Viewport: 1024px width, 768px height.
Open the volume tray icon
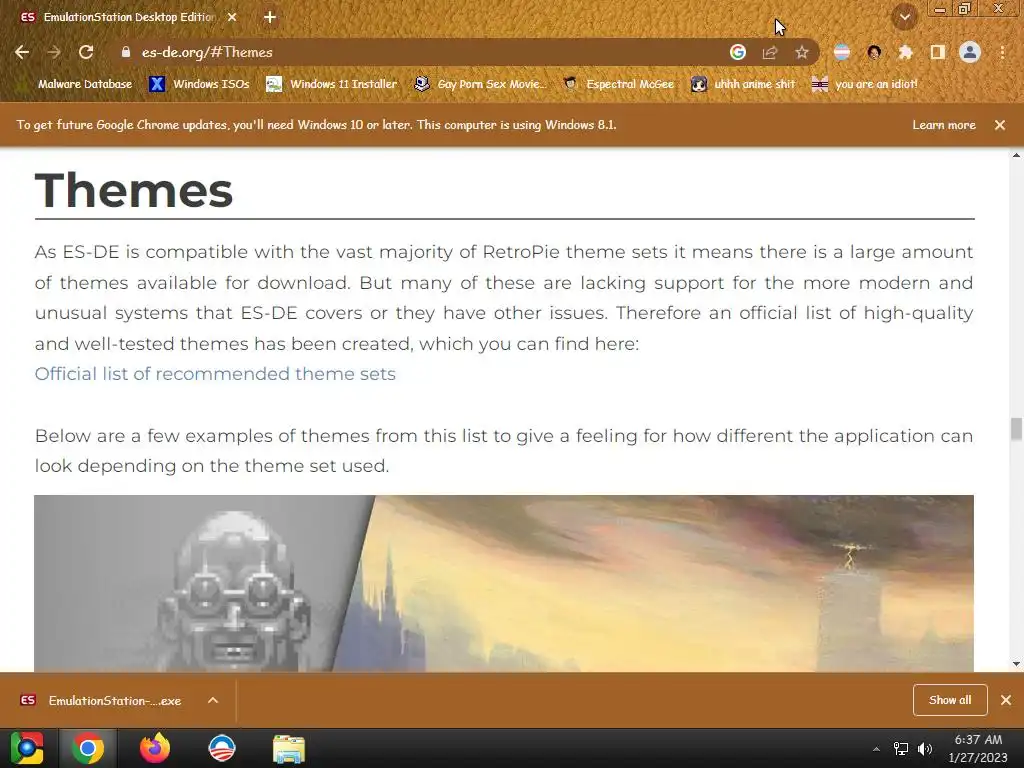pyautogui.click(x=925, y=749)
